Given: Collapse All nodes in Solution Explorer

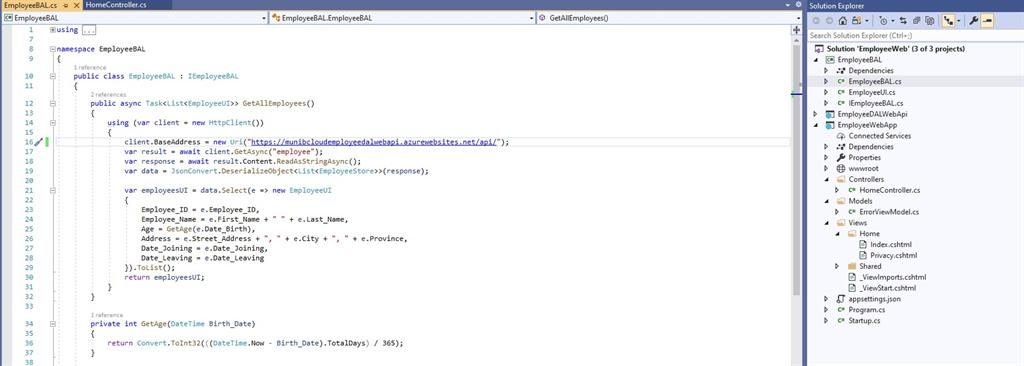Looking at the screenshot, I should [916, 21].
